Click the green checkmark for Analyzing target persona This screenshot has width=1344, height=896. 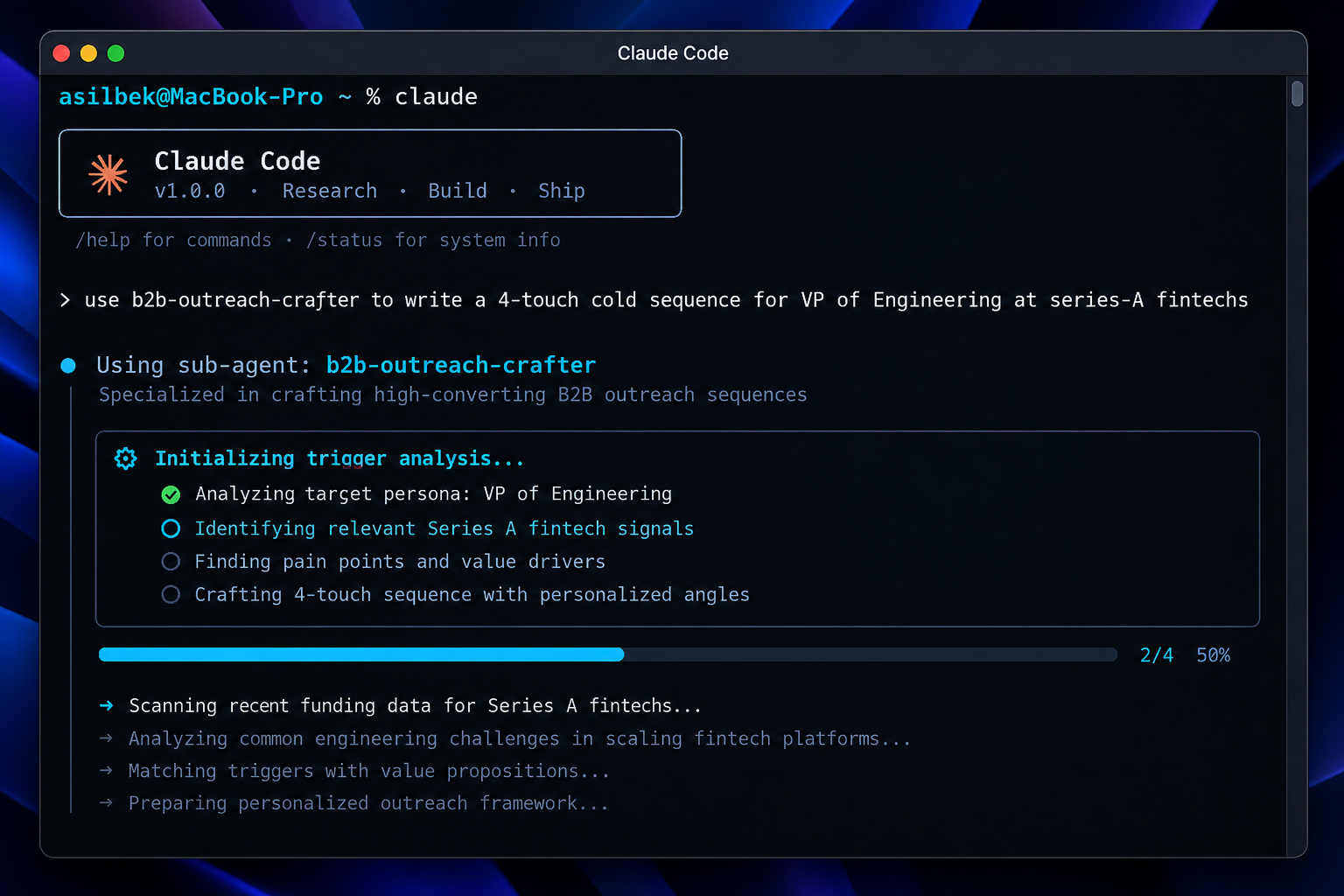(171, 495)
